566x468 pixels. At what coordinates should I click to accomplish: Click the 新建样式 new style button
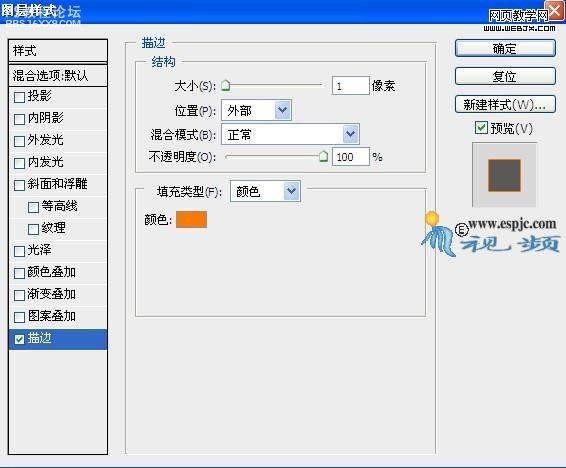coord(505,105)
